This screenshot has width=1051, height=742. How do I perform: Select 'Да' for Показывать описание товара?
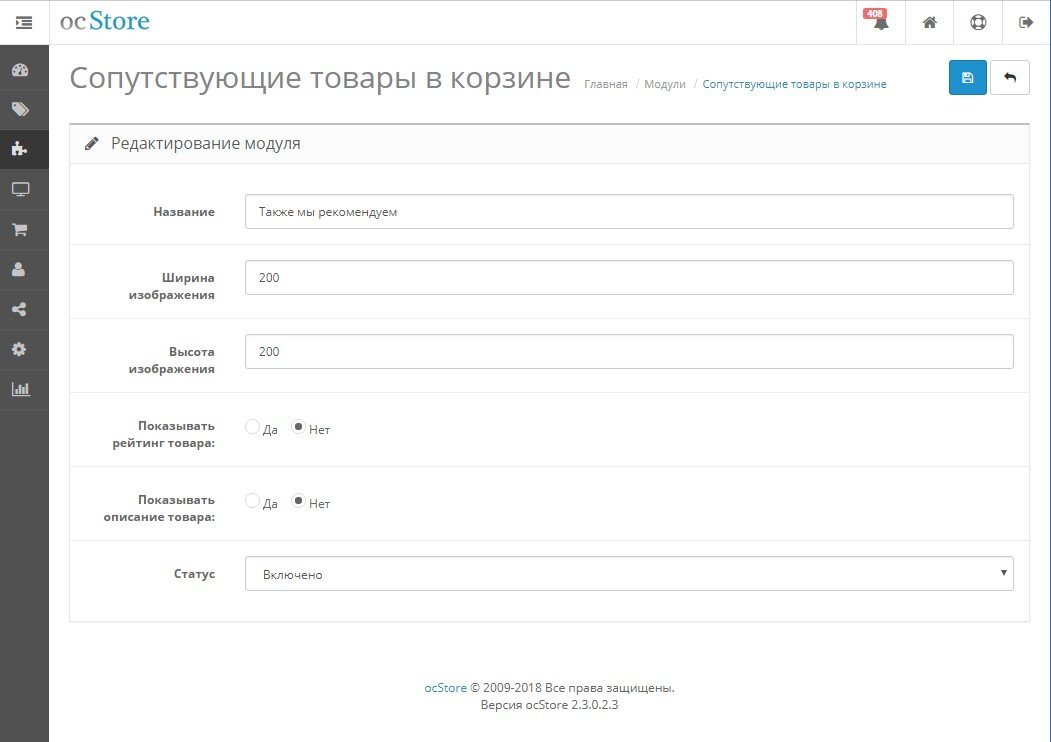point(252,501)
